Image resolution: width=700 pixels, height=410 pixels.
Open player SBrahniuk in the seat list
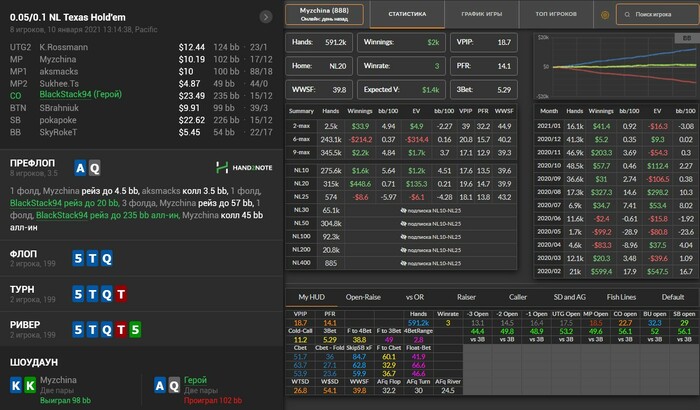click(x=59, y=108)
